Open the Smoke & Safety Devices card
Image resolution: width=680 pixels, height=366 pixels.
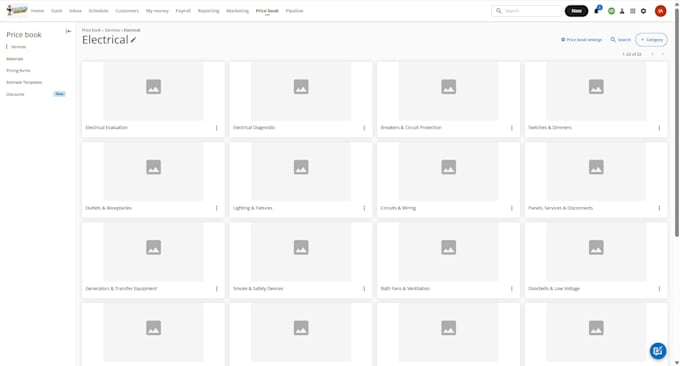point(301,260)
